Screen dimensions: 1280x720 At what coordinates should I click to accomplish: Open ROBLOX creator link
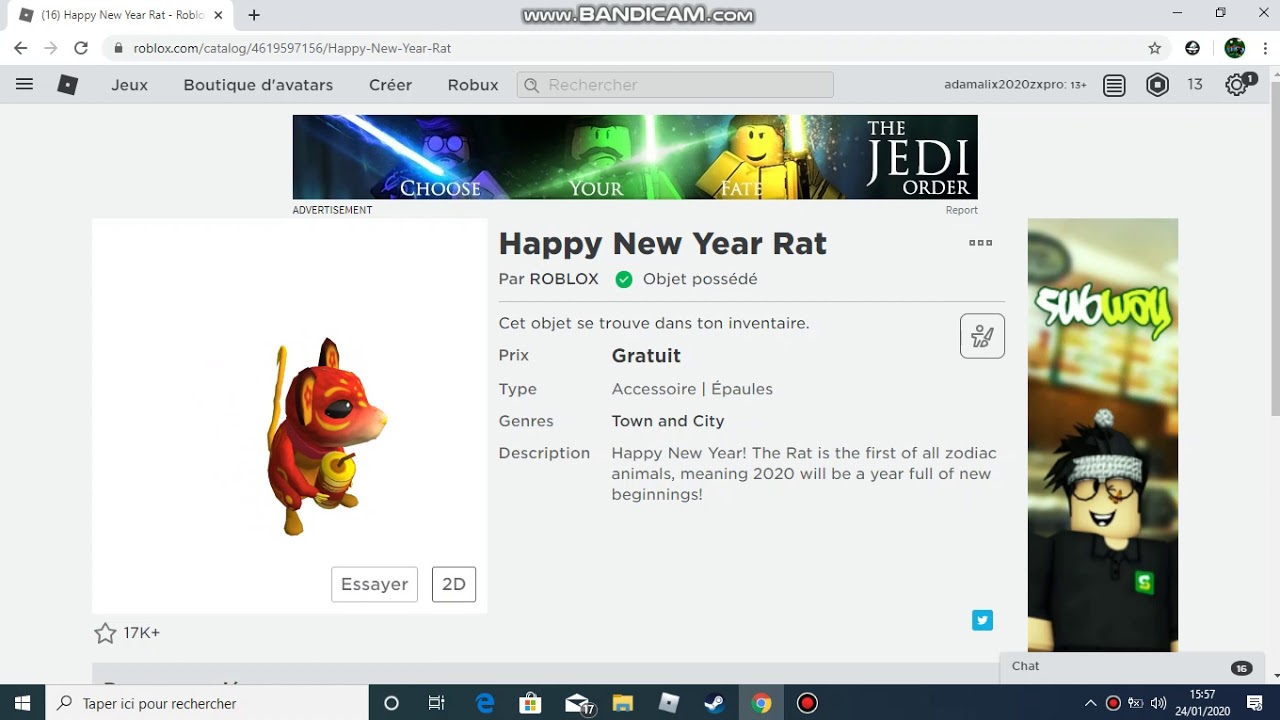(x=564, y=279)
